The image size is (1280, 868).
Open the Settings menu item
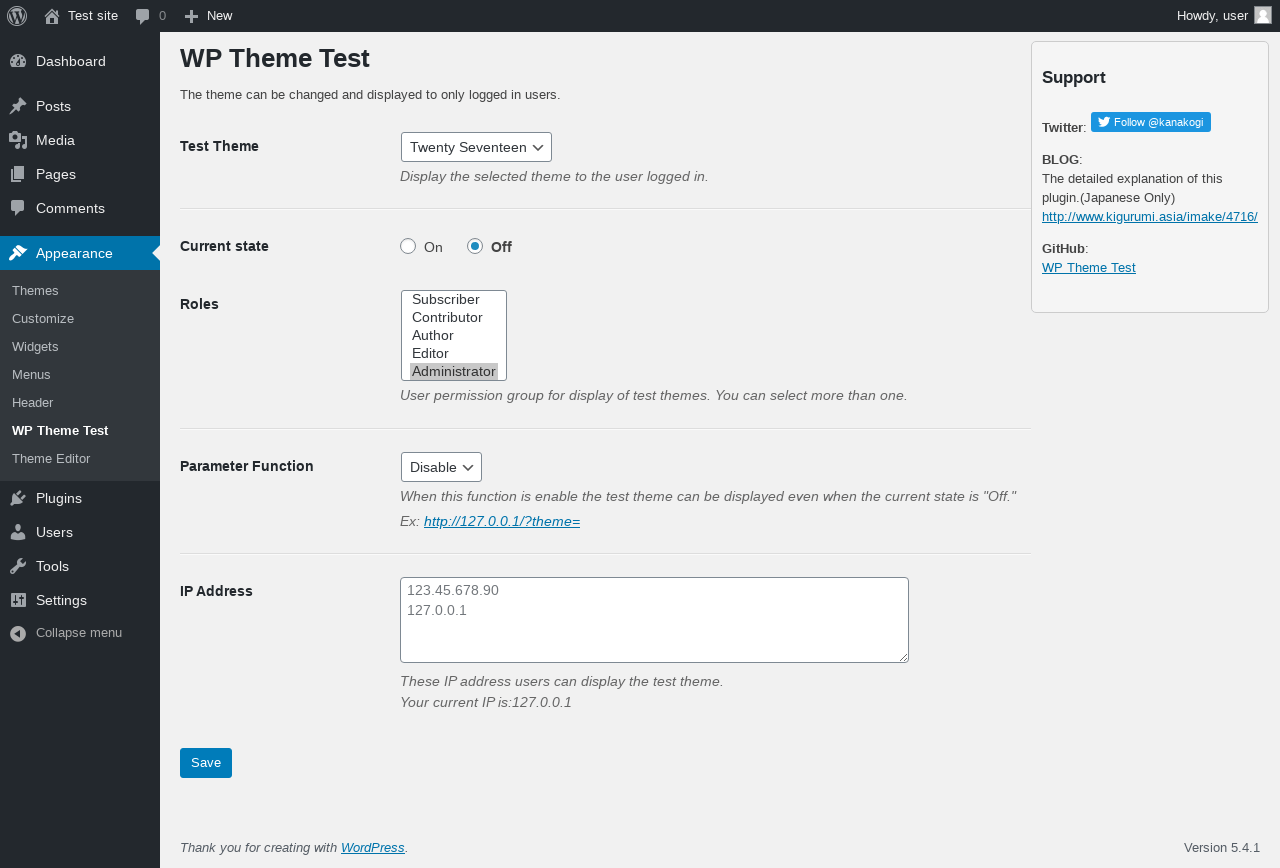[80, 600]
